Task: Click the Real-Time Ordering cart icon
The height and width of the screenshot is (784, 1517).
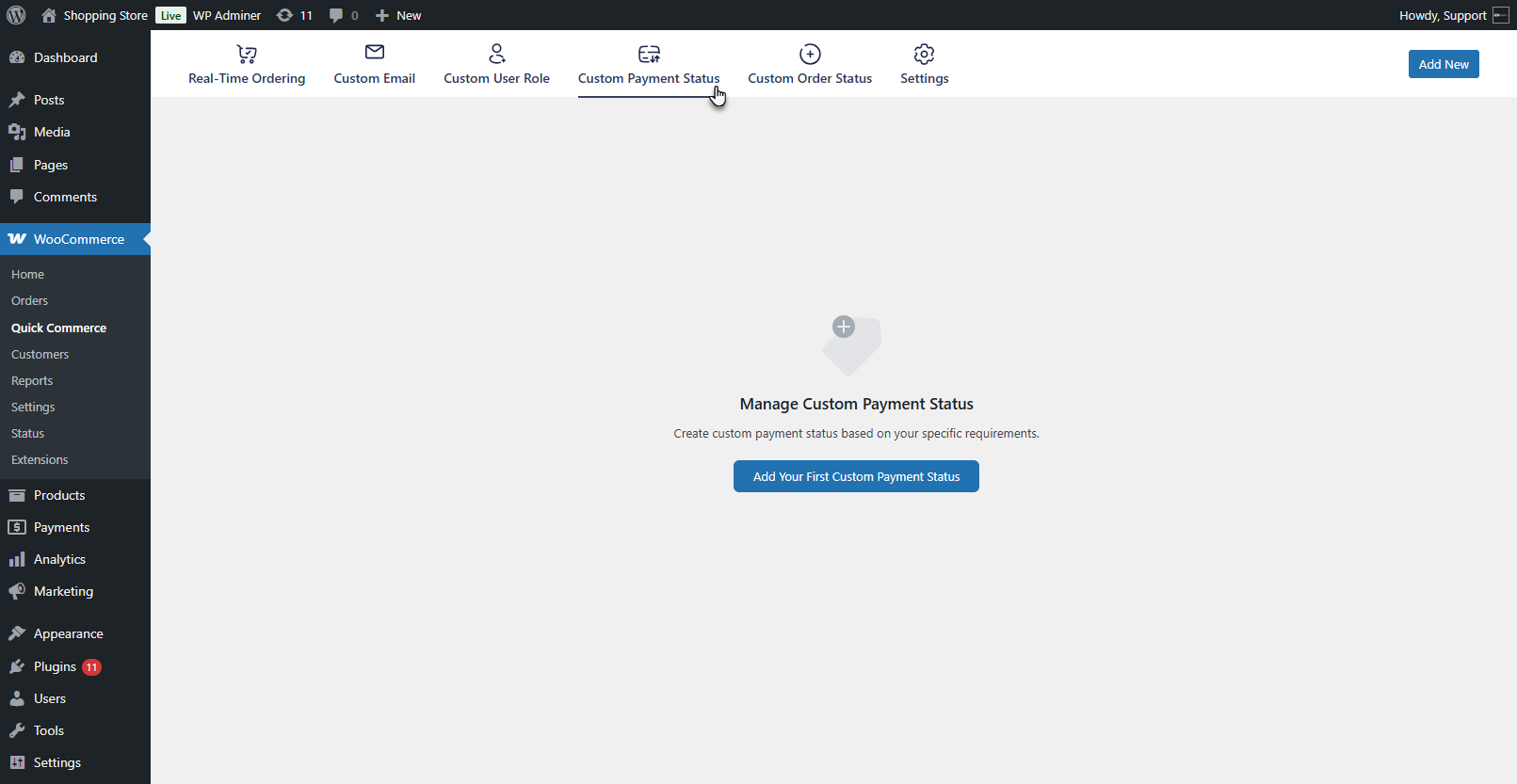Action: tap(247, 54)
